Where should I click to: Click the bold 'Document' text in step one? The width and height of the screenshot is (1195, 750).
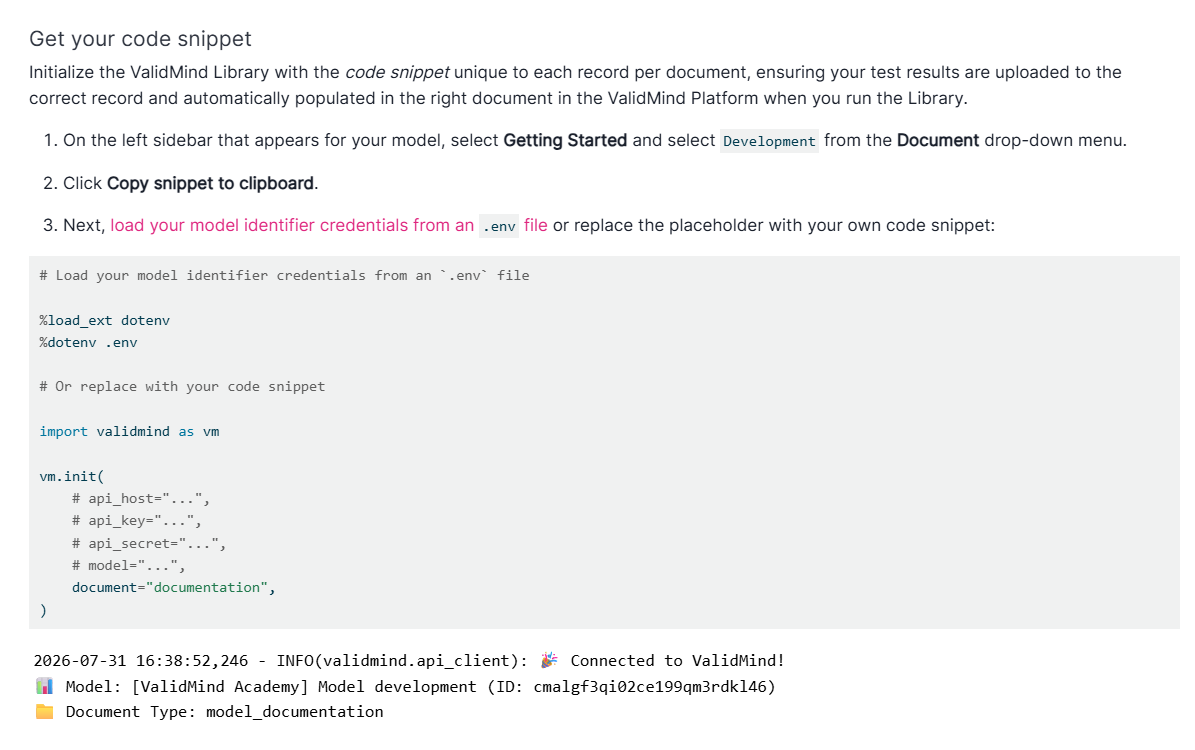tap(937, 140)
